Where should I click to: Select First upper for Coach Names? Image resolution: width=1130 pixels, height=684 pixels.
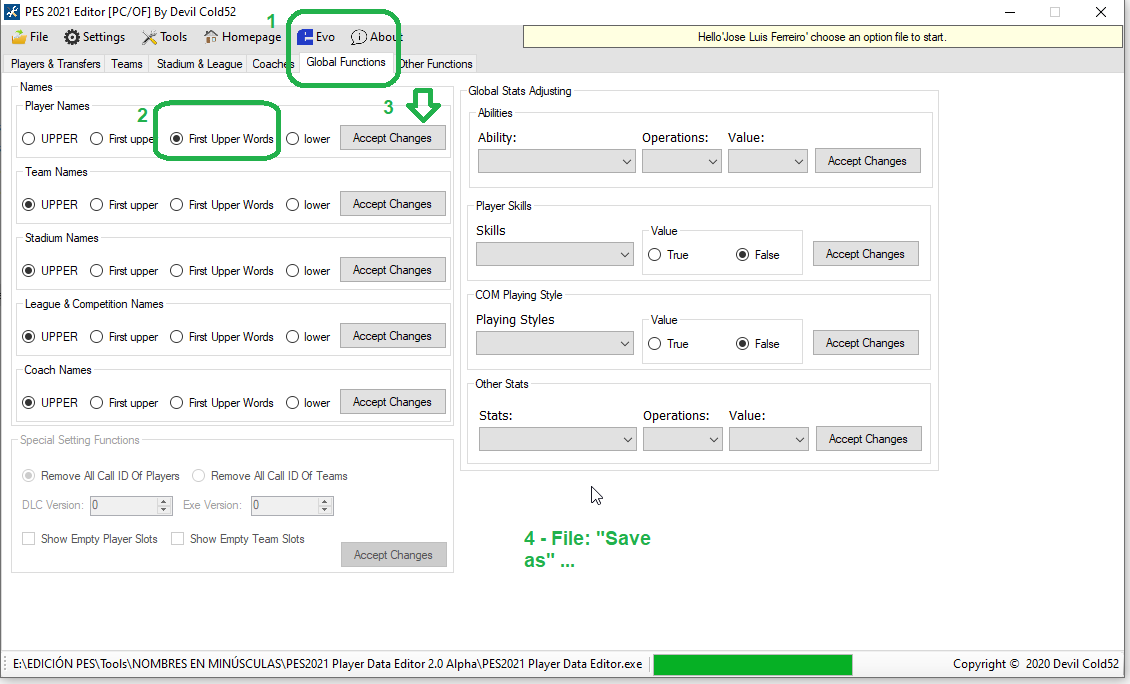point(124,403)
